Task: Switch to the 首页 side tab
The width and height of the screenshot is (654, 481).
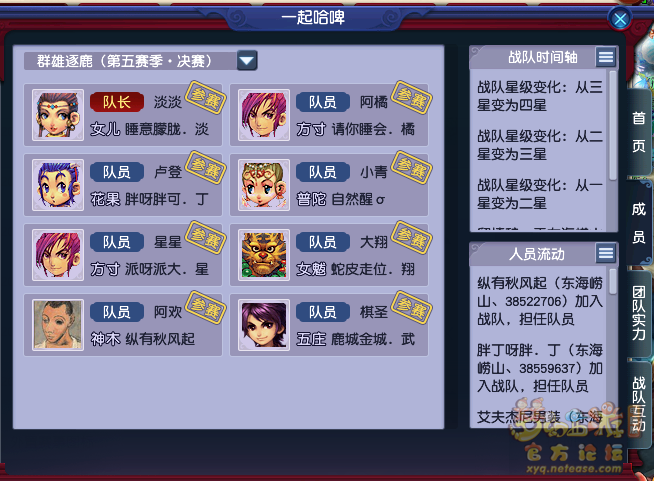Action: coord(639,132)
